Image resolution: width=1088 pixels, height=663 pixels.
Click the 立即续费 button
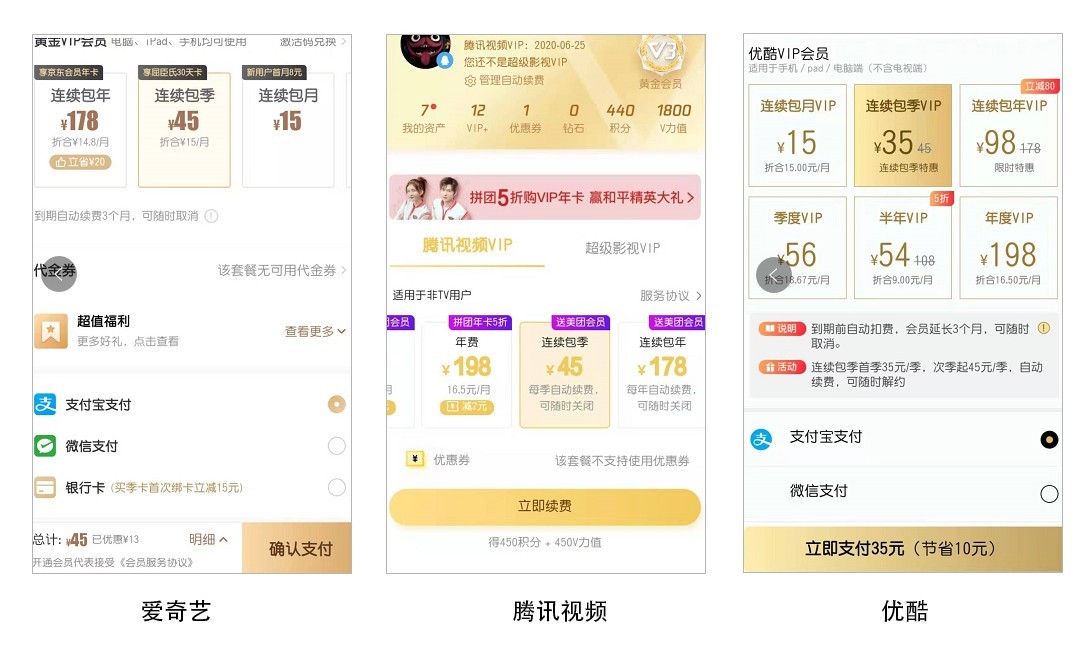click(545, 506)
